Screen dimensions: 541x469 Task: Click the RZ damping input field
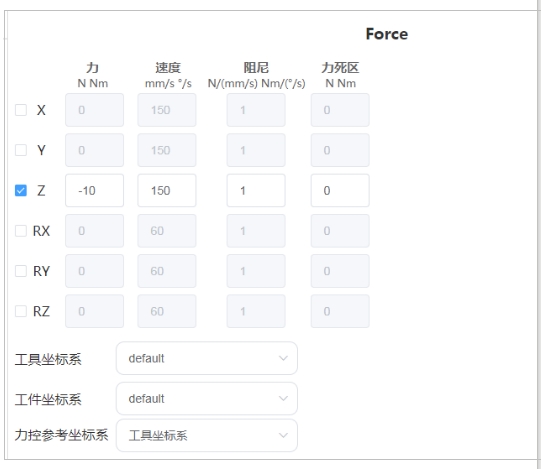pyautogui.click(x=256, y=311)
